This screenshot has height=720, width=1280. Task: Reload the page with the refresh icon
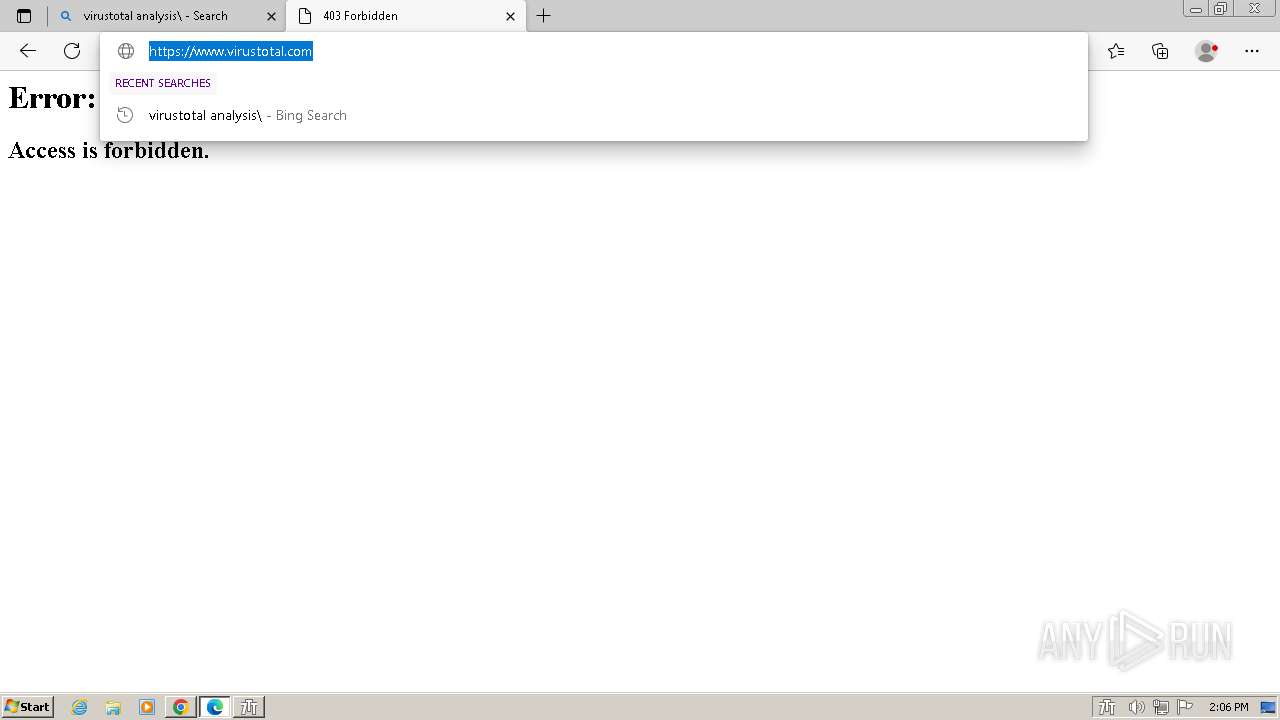pos(72,51)
